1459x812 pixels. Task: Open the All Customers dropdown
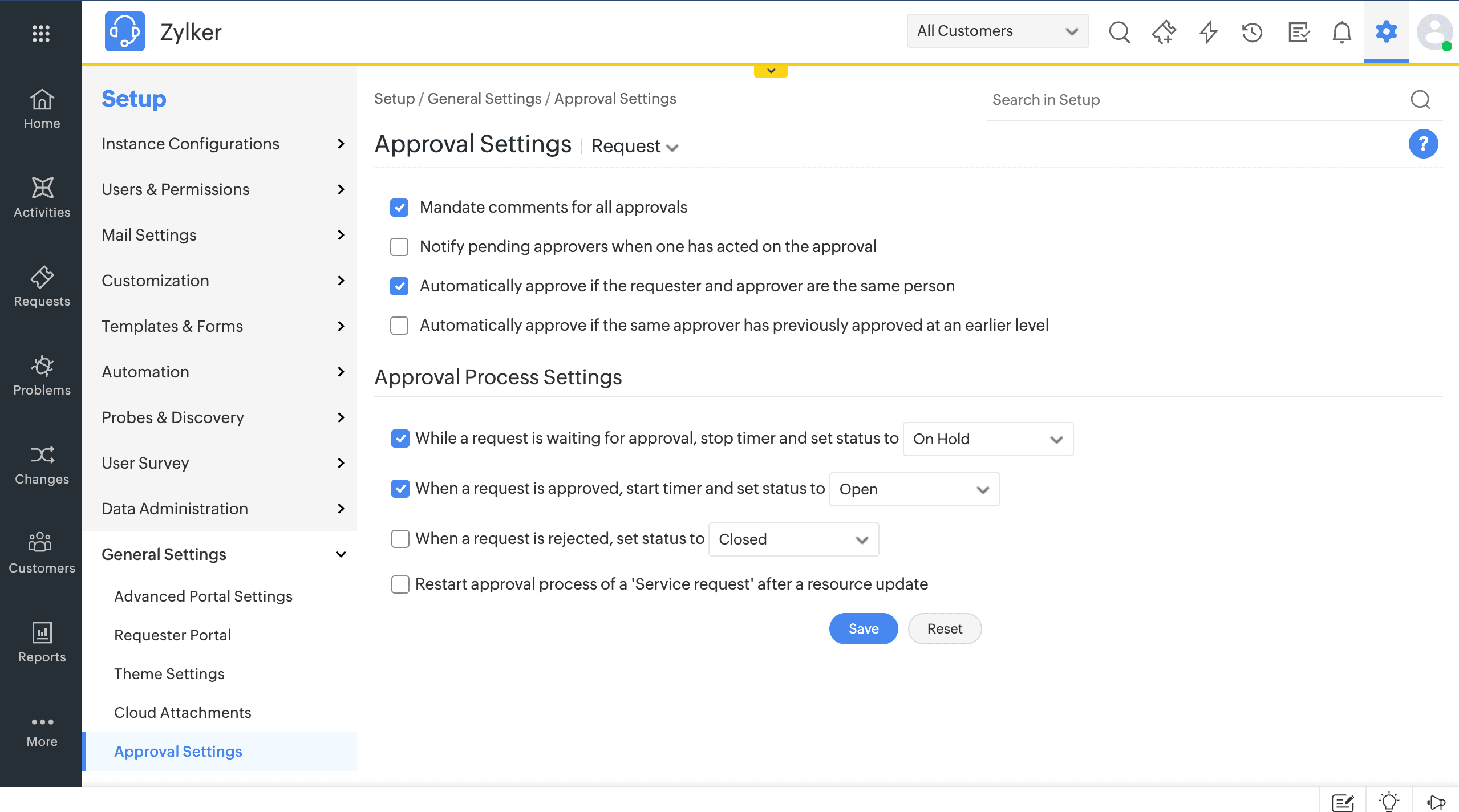(997, 31)
